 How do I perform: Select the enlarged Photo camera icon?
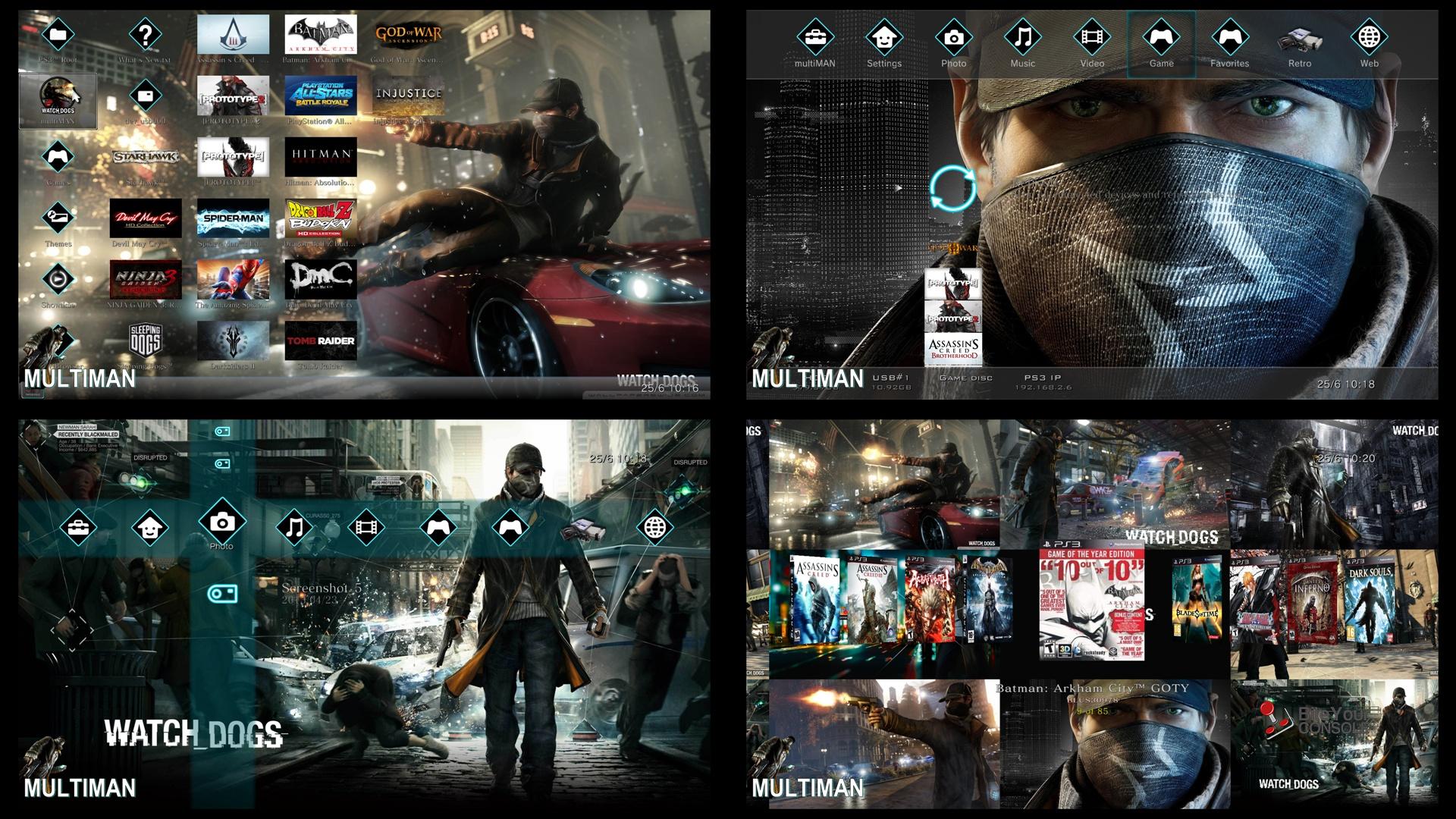click(x=221, y=522)
